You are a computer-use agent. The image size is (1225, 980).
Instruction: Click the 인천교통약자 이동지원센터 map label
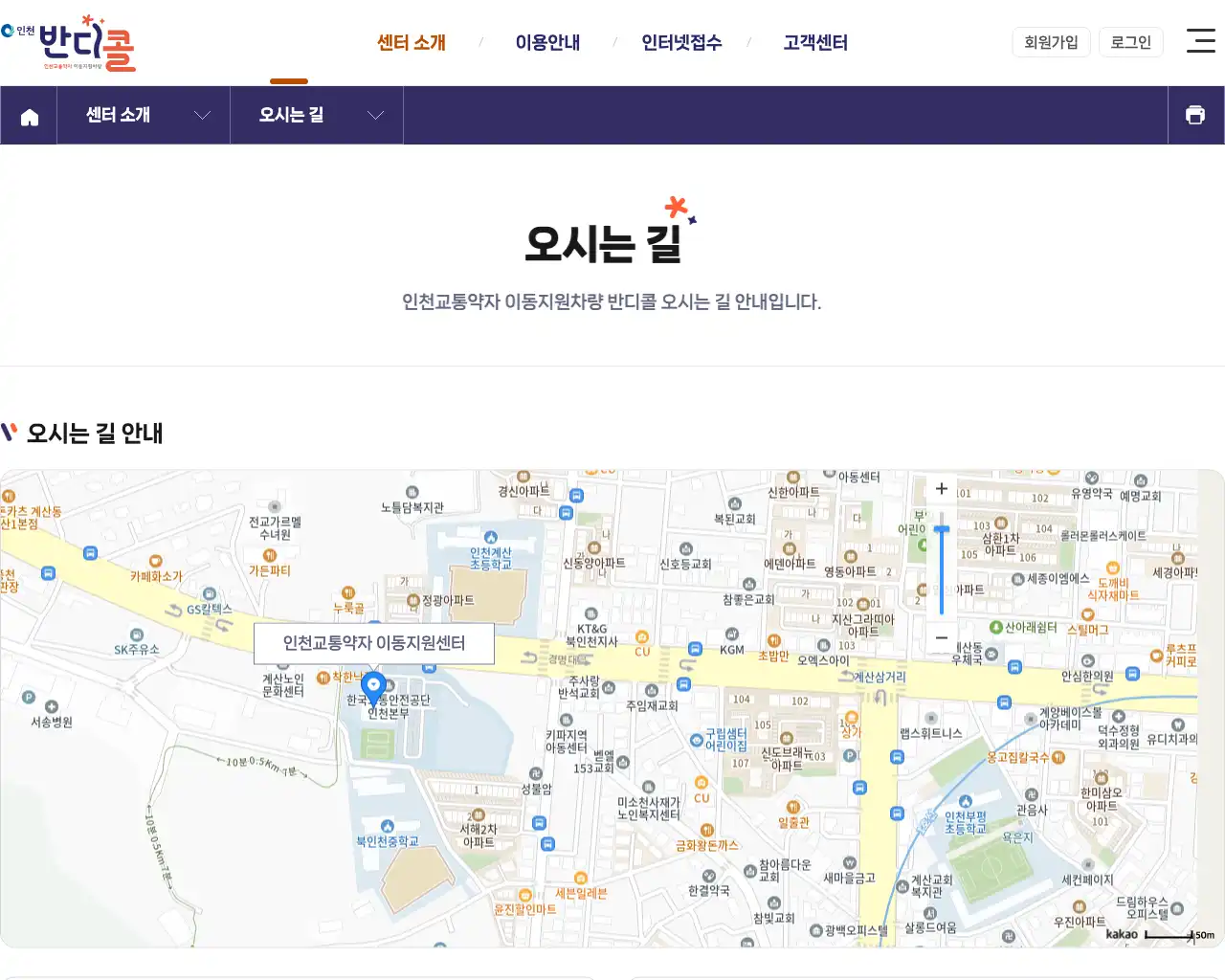374,643
